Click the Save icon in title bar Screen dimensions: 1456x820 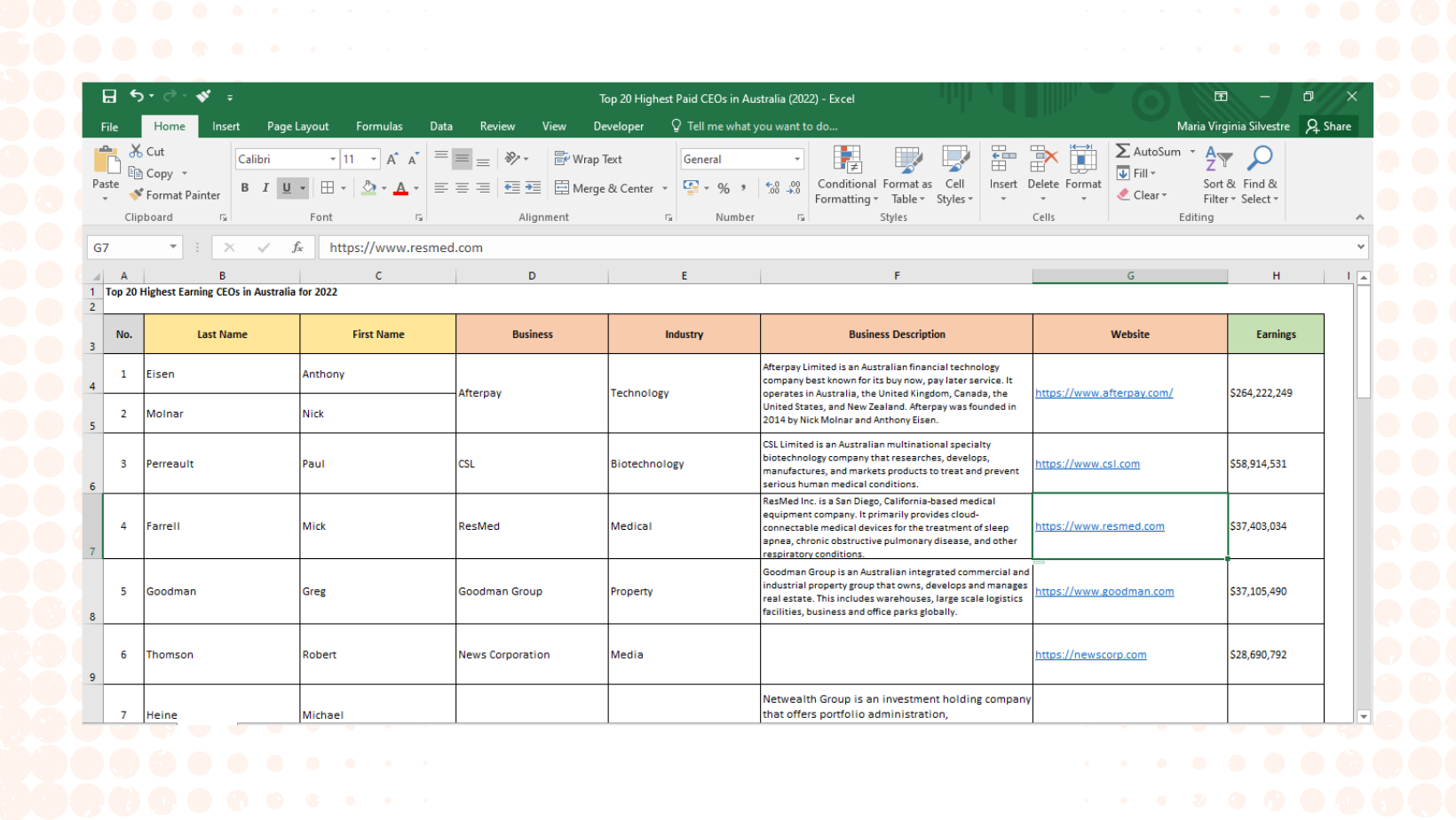pyautogui.click(x=109, y=97)
